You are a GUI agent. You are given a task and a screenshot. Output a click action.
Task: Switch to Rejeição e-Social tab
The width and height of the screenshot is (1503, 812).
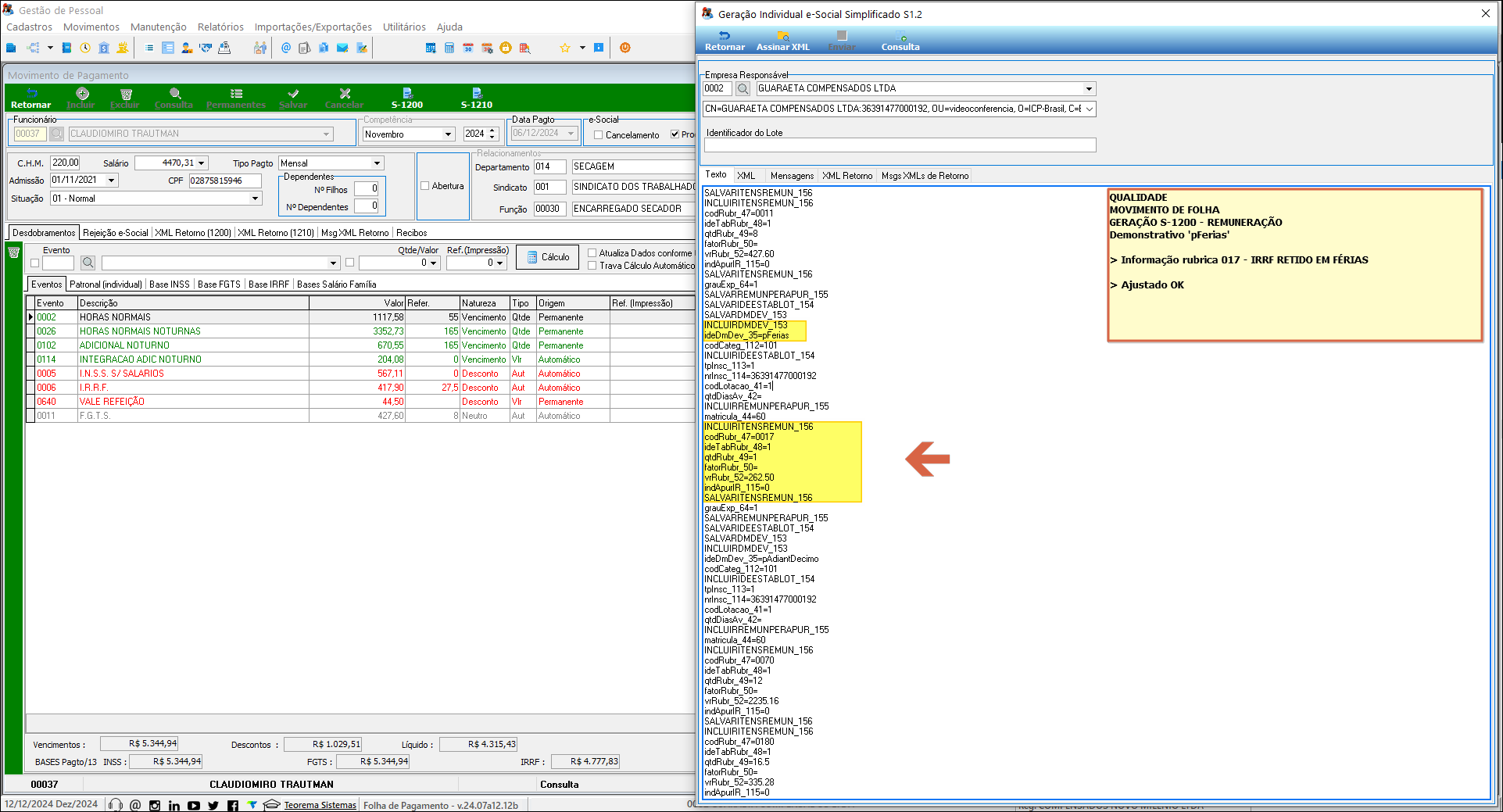[115, 233]
